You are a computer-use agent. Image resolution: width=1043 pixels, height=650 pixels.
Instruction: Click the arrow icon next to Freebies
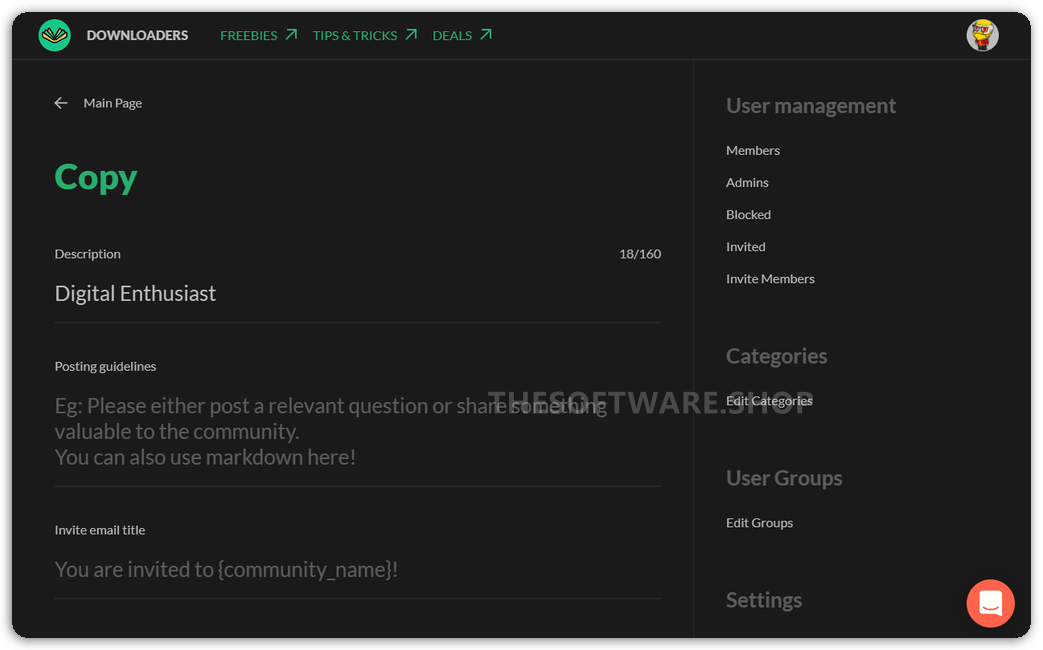[291, 35]
